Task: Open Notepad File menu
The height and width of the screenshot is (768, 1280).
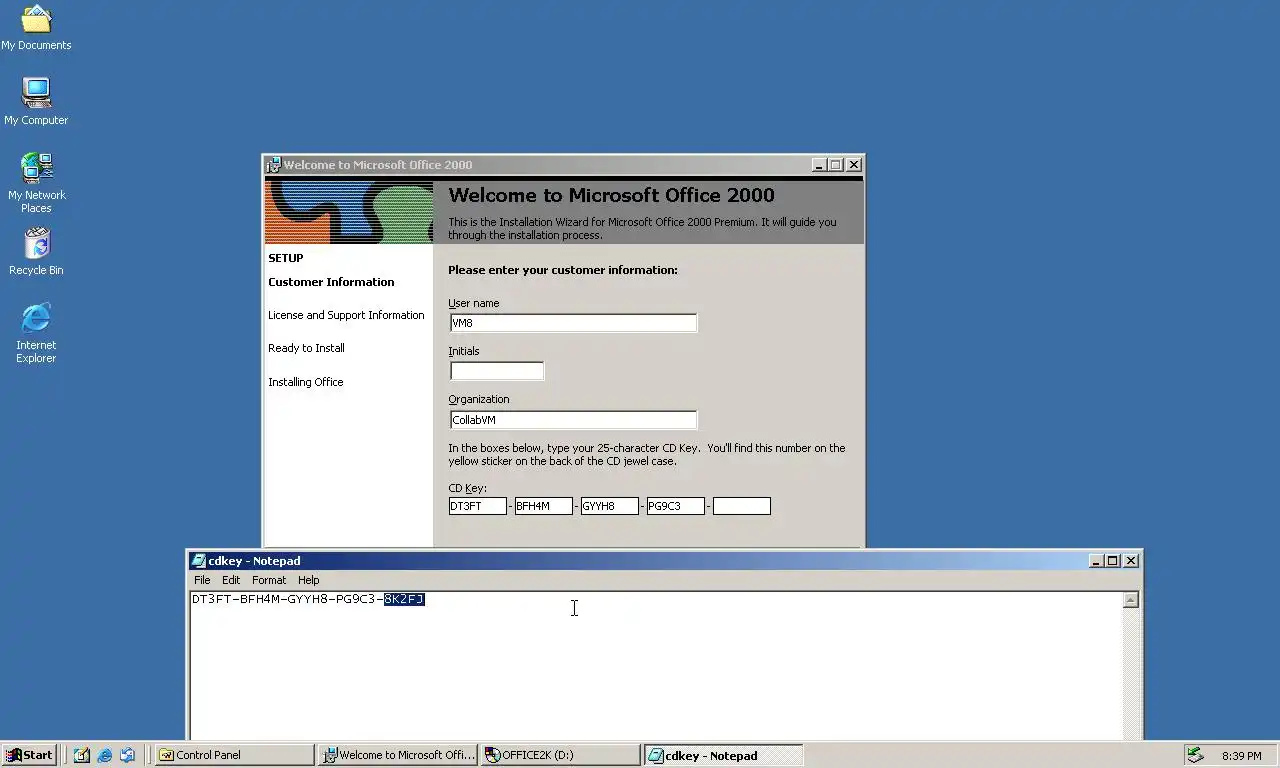Action: [x=202, y=580]
